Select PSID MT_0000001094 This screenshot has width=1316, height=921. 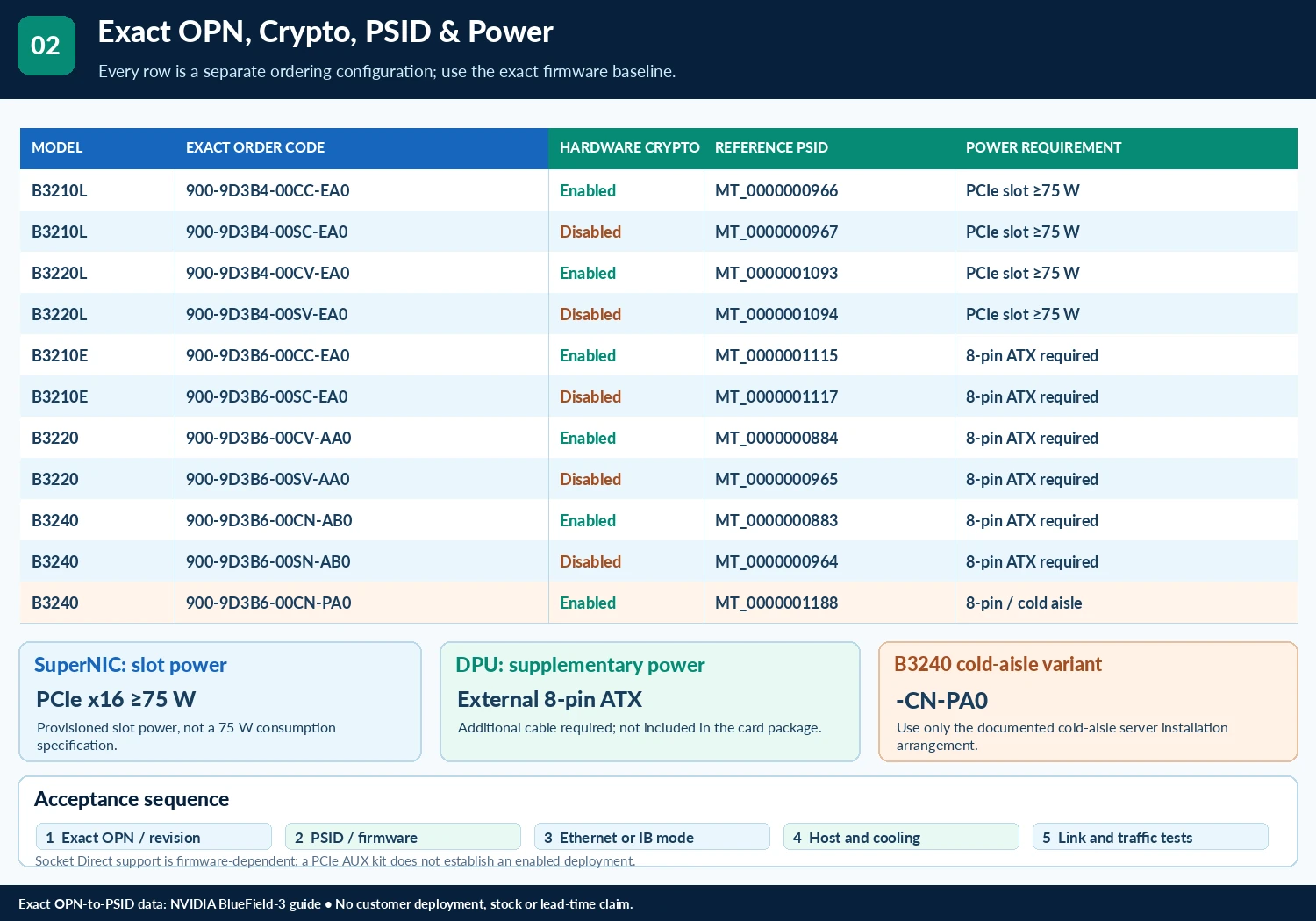coord(776,314)
